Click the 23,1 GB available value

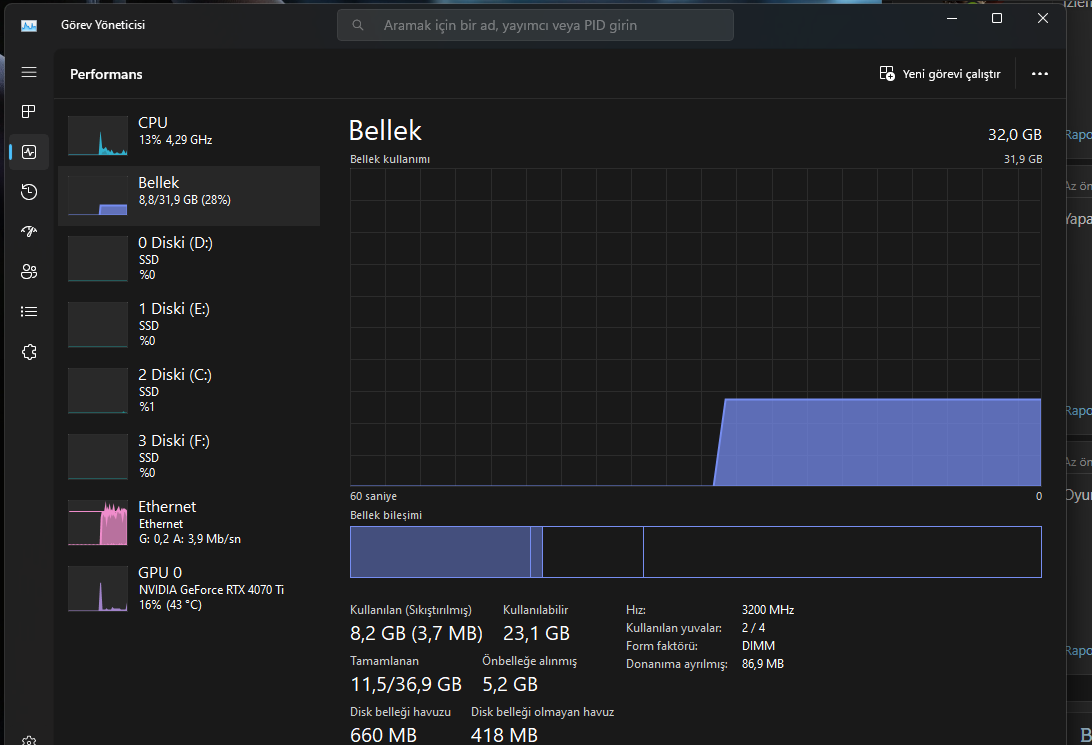click(x=536, y=633)
